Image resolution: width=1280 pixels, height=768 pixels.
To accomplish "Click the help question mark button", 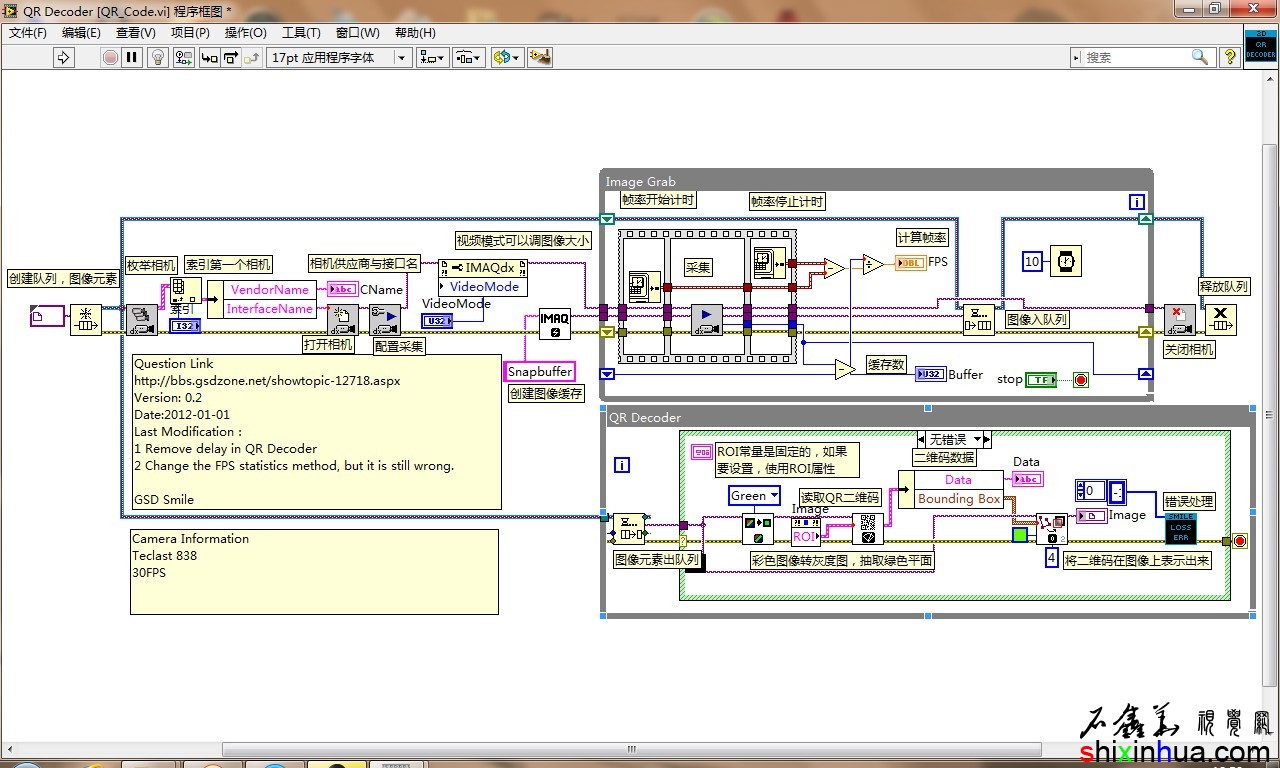I will 1229,58.
